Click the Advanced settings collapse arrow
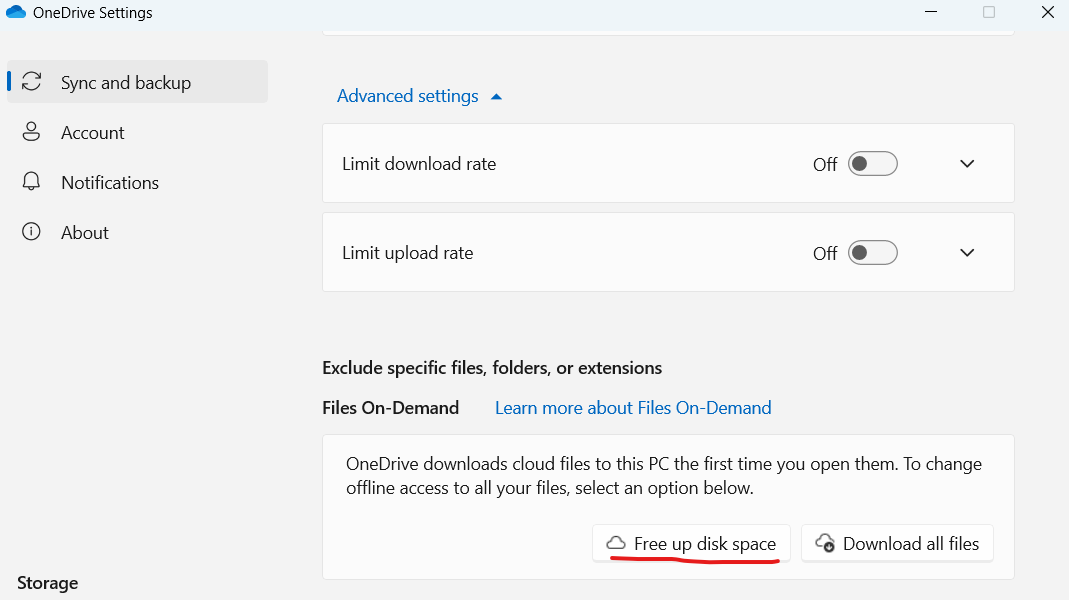Viewport: 1069px width, 600px height. [496, 97]
